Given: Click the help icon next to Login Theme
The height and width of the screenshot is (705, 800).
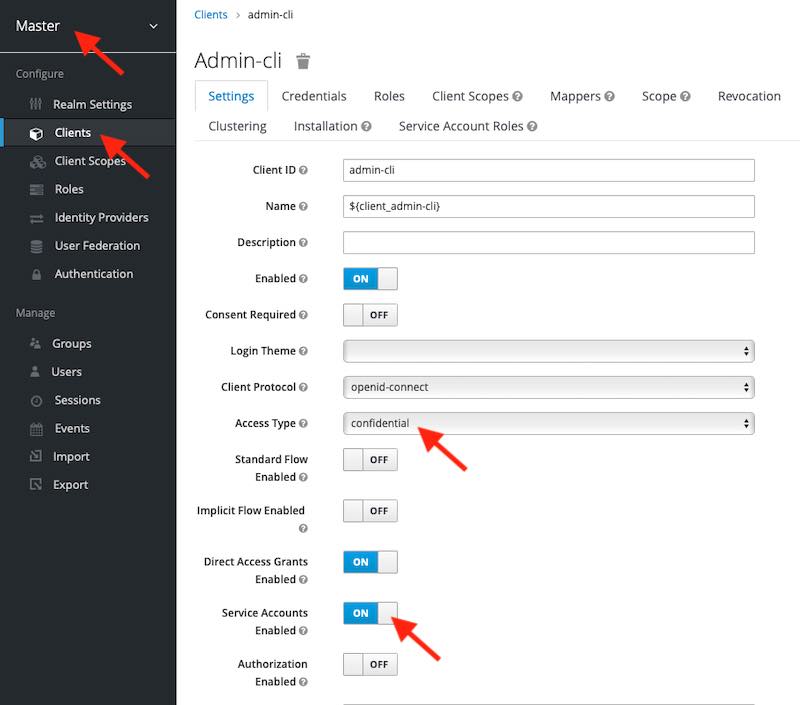Looking at the screenshot, I should coord(303,351).
